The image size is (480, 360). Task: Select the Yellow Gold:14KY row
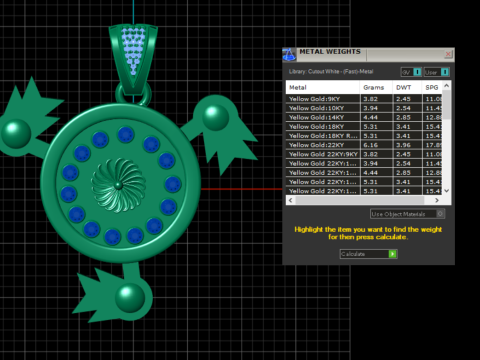pyautogui.click(x=364, y=117)
